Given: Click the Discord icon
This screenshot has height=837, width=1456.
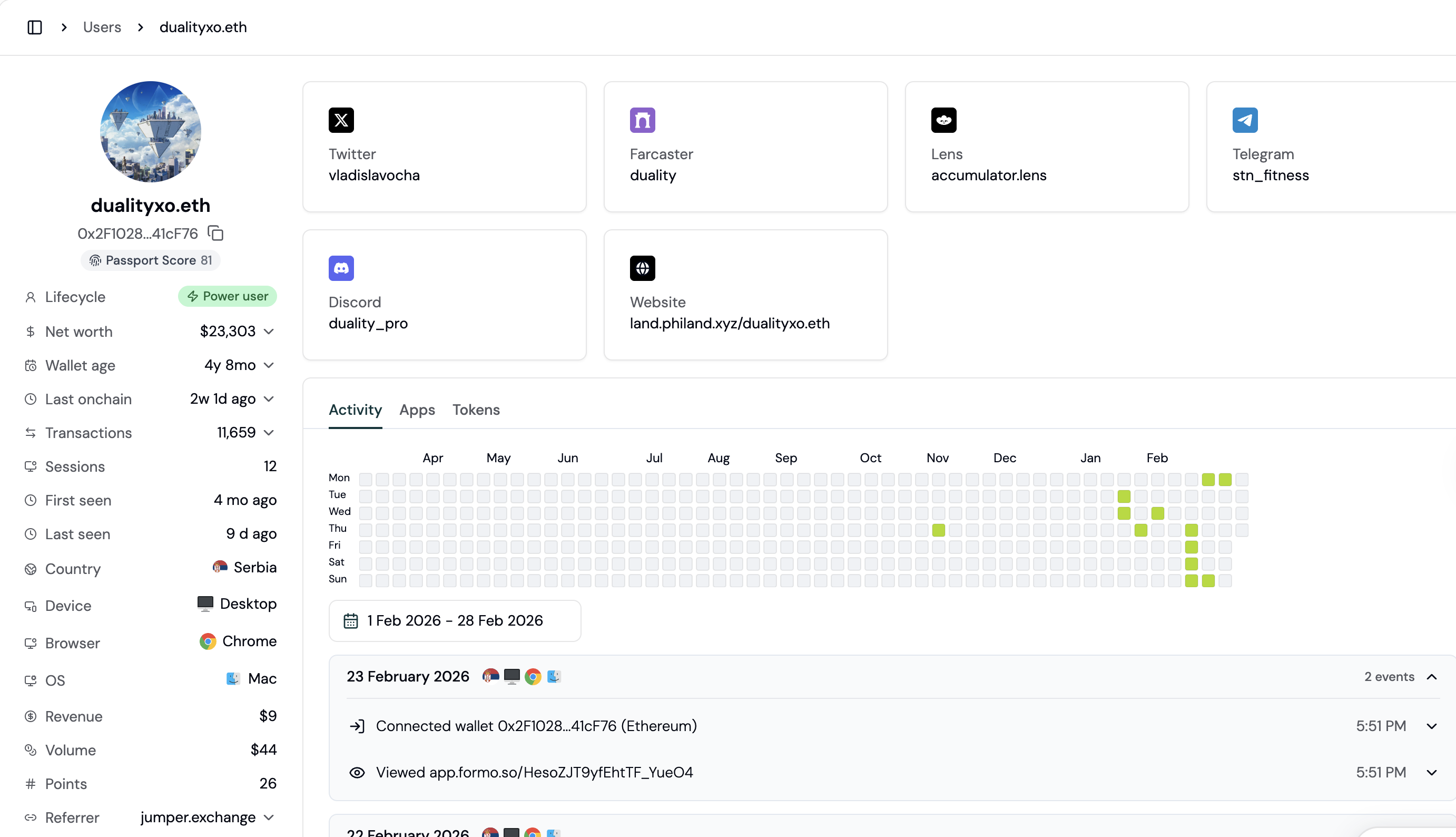Looking at the screenshot, I should coord(341,268).
